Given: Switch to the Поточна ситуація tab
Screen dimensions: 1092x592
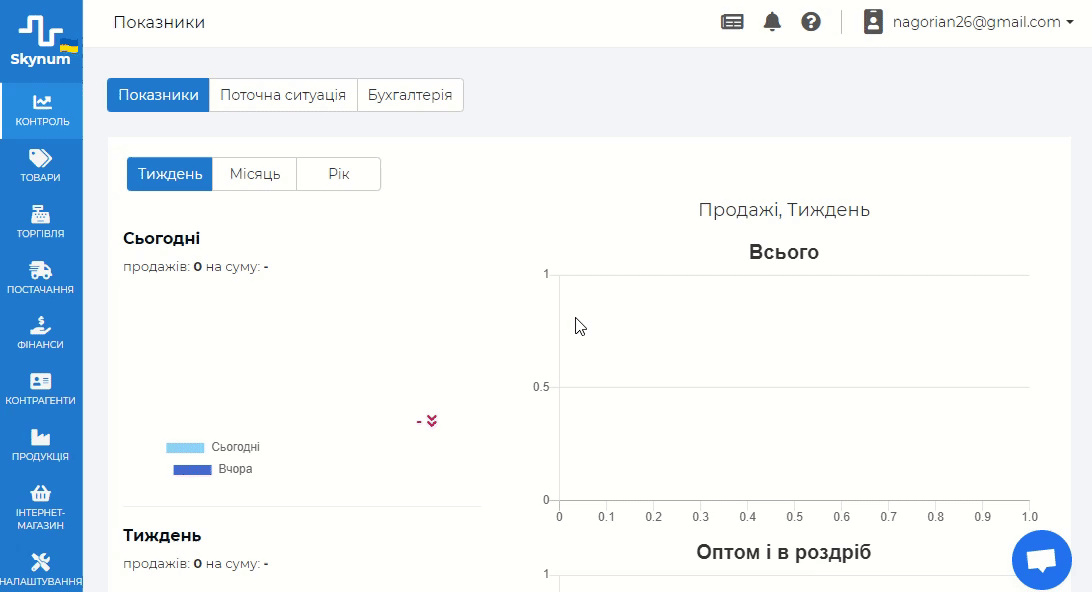Looking at the screenshot, I should click(283, 95).
